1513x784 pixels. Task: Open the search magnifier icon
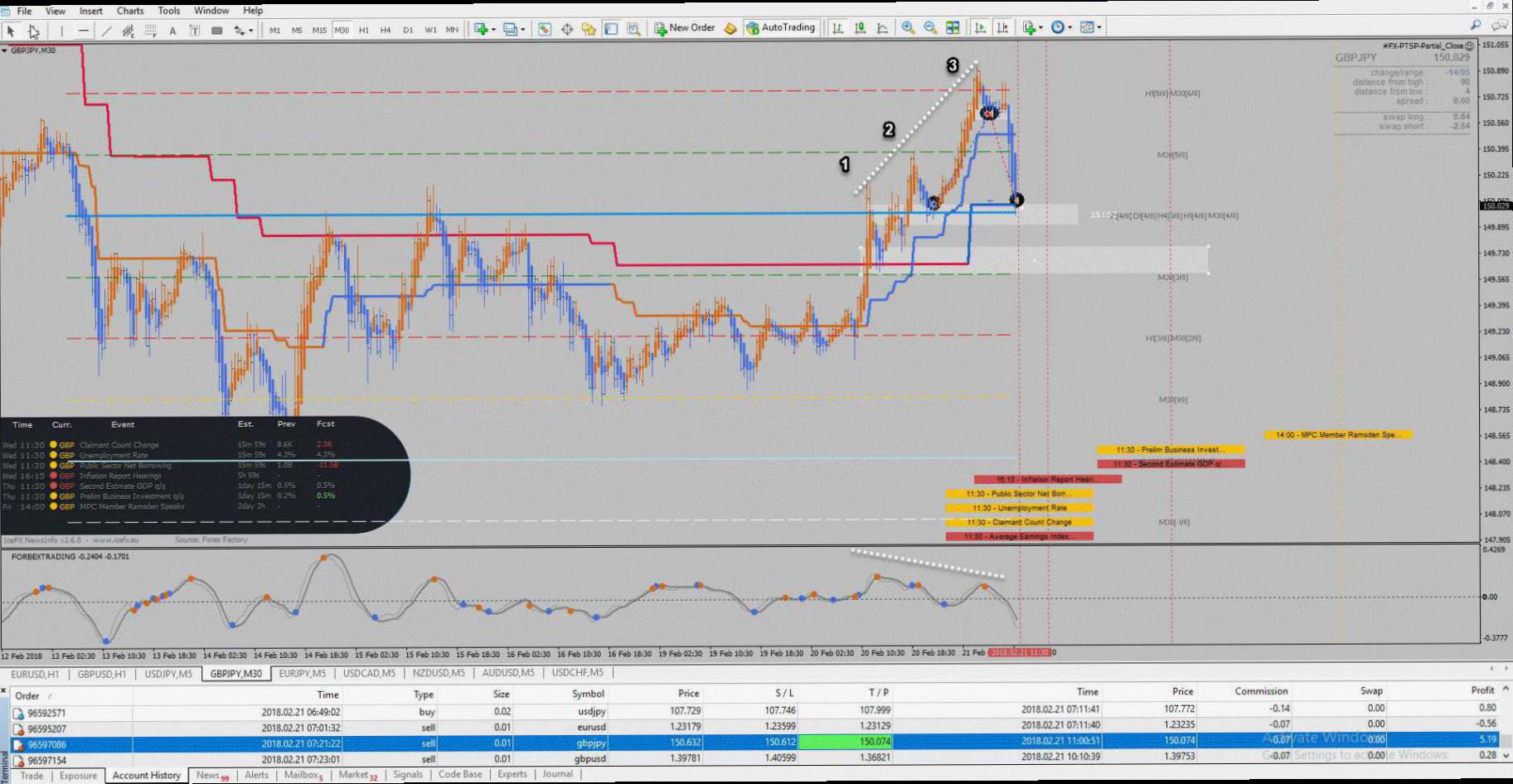click(1476, 26)
